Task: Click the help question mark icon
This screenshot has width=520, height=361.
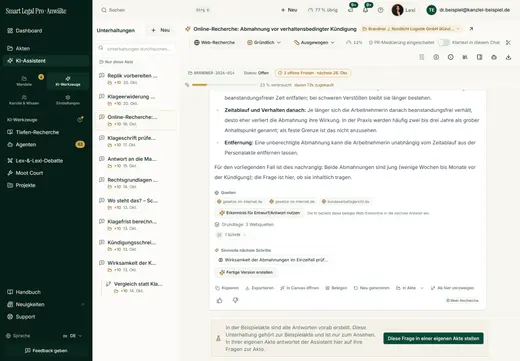Action: [x=380, y=10]
